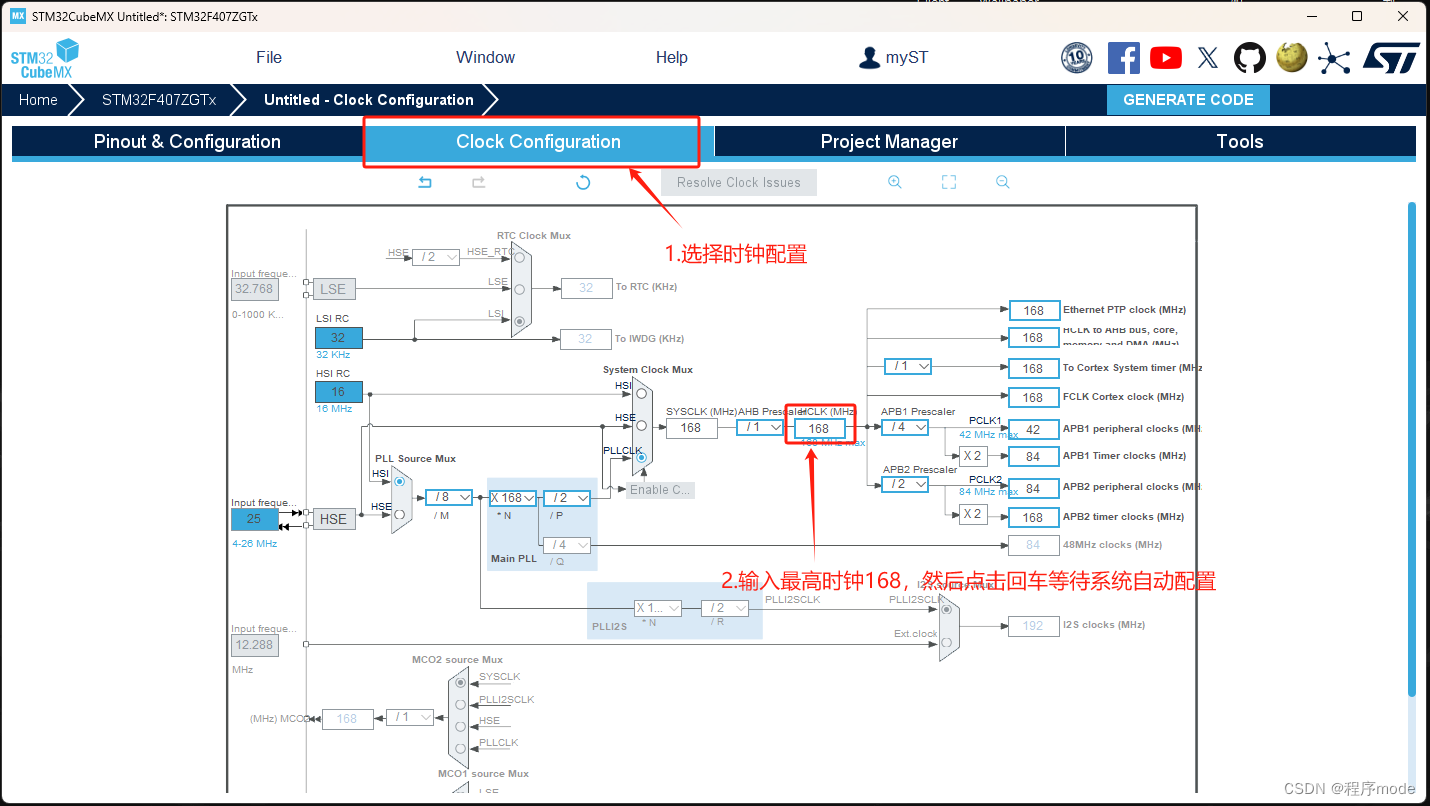
Task: Select HSE on PLL Source Mux
Action: click(x=399, y=514)
